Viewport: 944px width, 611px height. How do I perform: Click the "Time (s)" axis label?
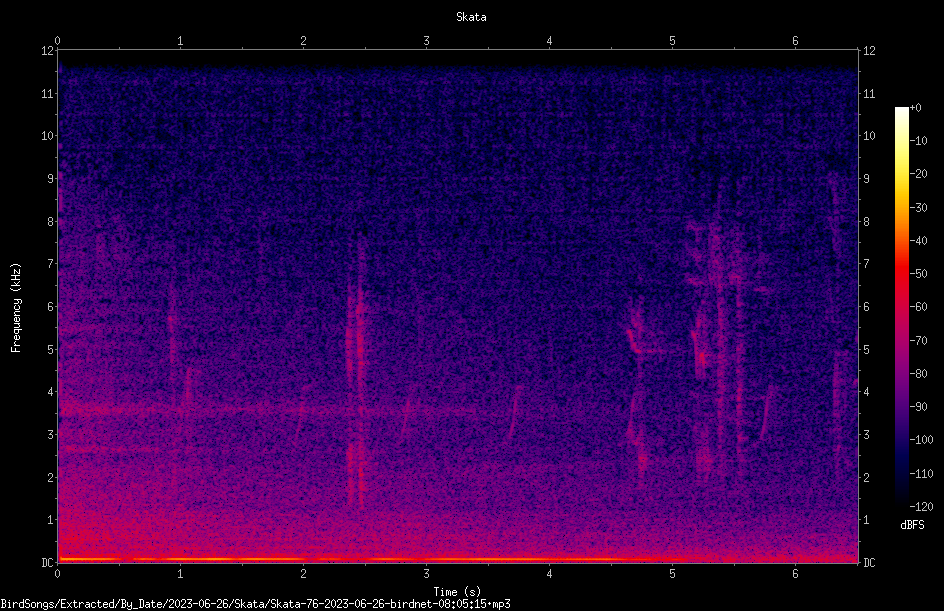tap(457, 592)
